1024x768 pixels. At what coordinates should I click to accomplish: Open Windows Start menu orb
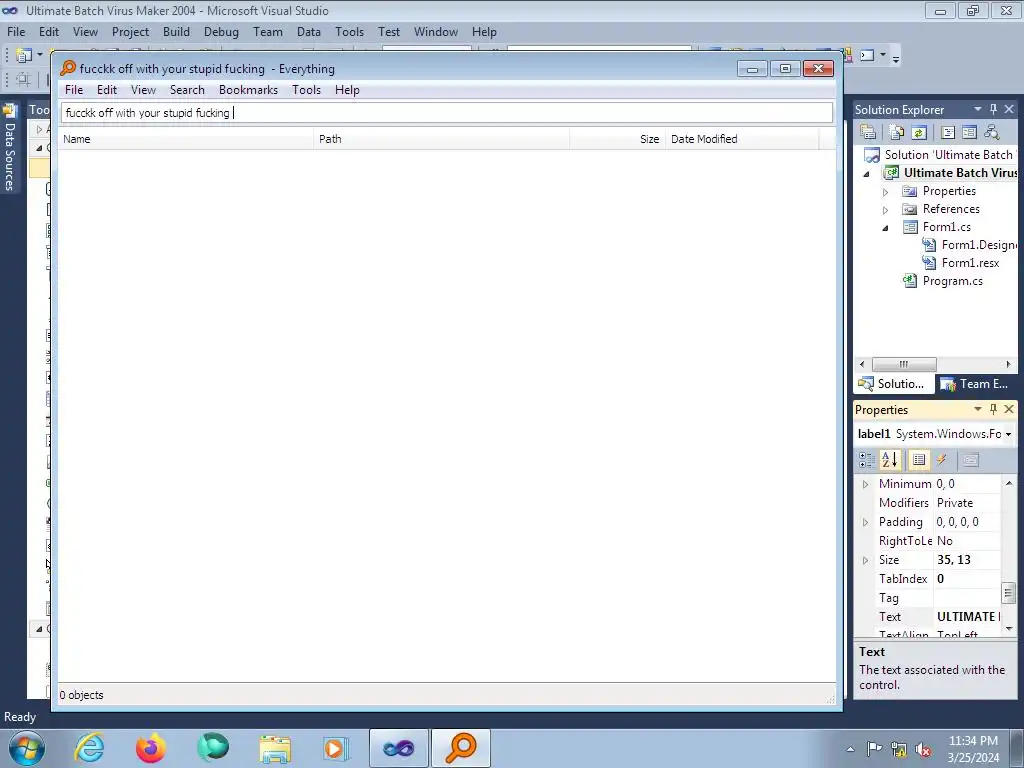pos(27,748)
